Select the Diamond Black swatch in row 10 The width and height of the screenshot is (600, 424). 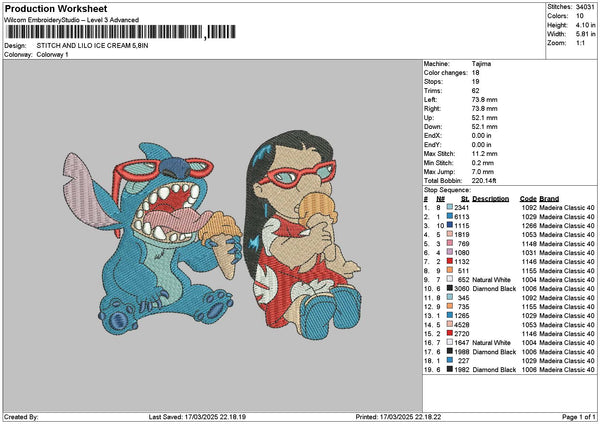point(450,289)
